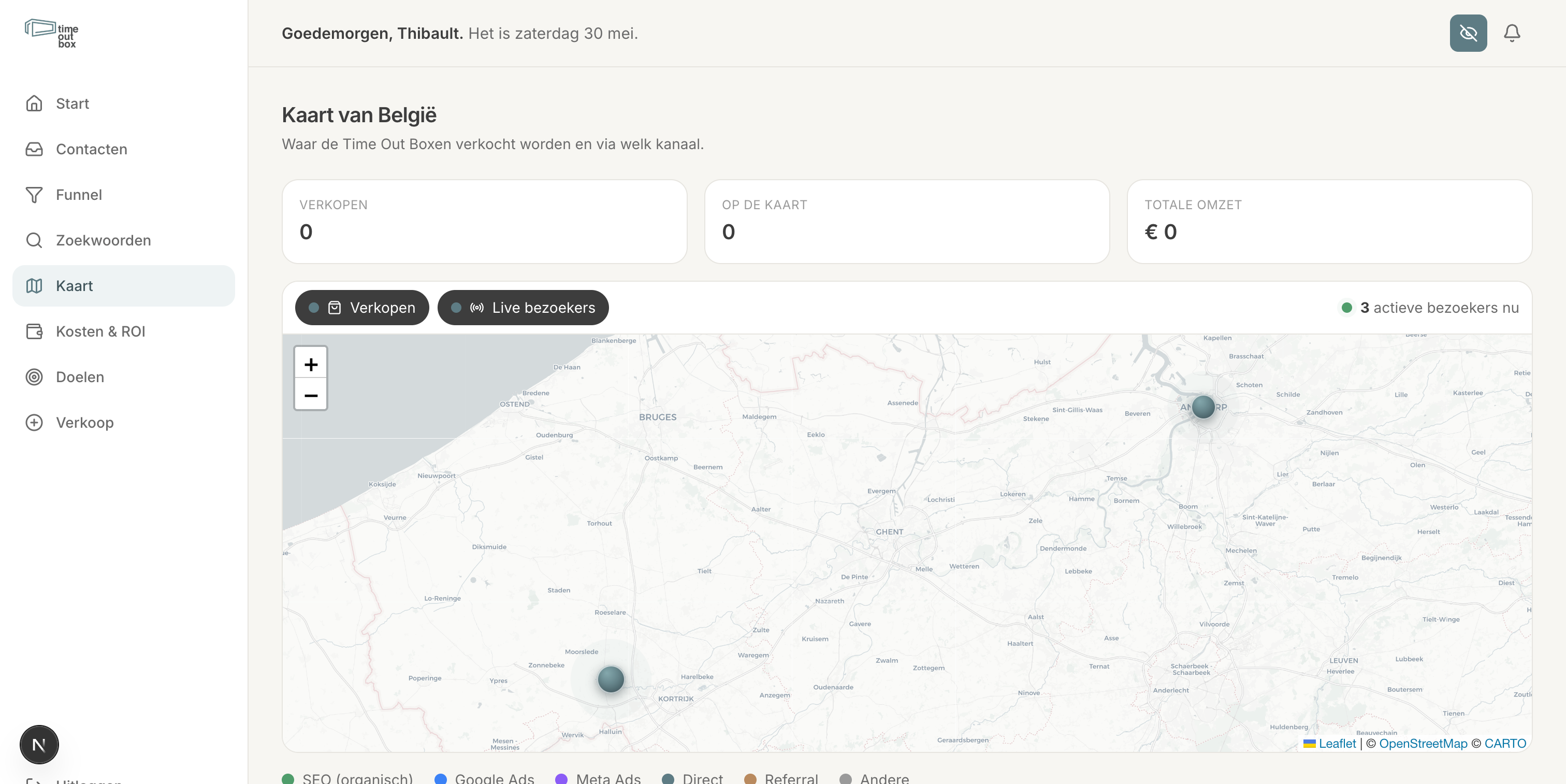The image size is (1566, 784).
Task: Click the GHENT label on the map
Action: point(889,532)
